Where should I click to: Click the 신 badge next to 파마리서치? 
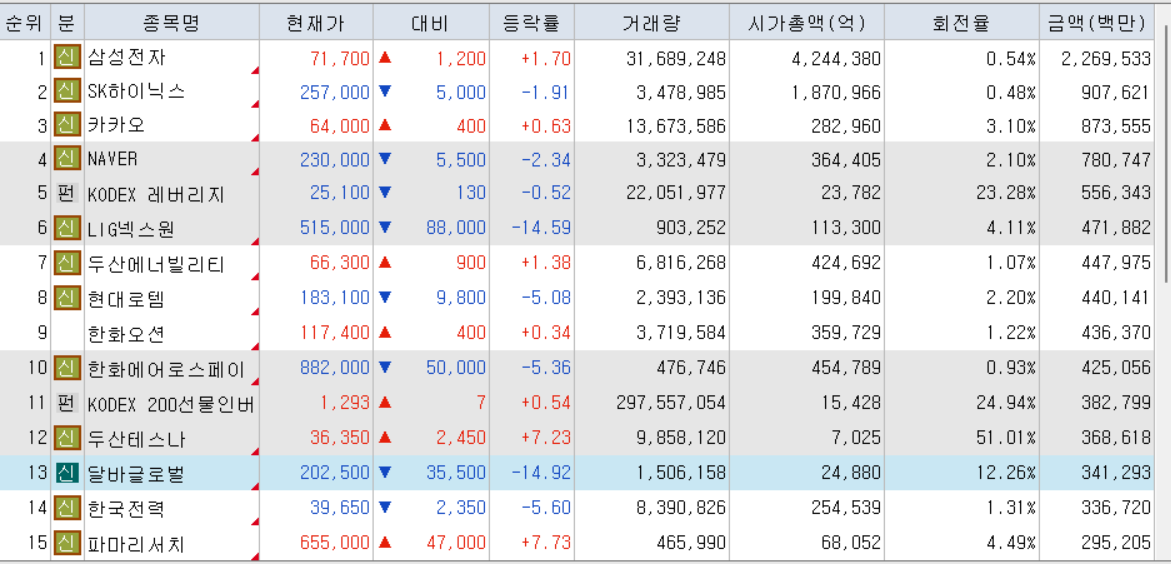click(x=67, y=542)
